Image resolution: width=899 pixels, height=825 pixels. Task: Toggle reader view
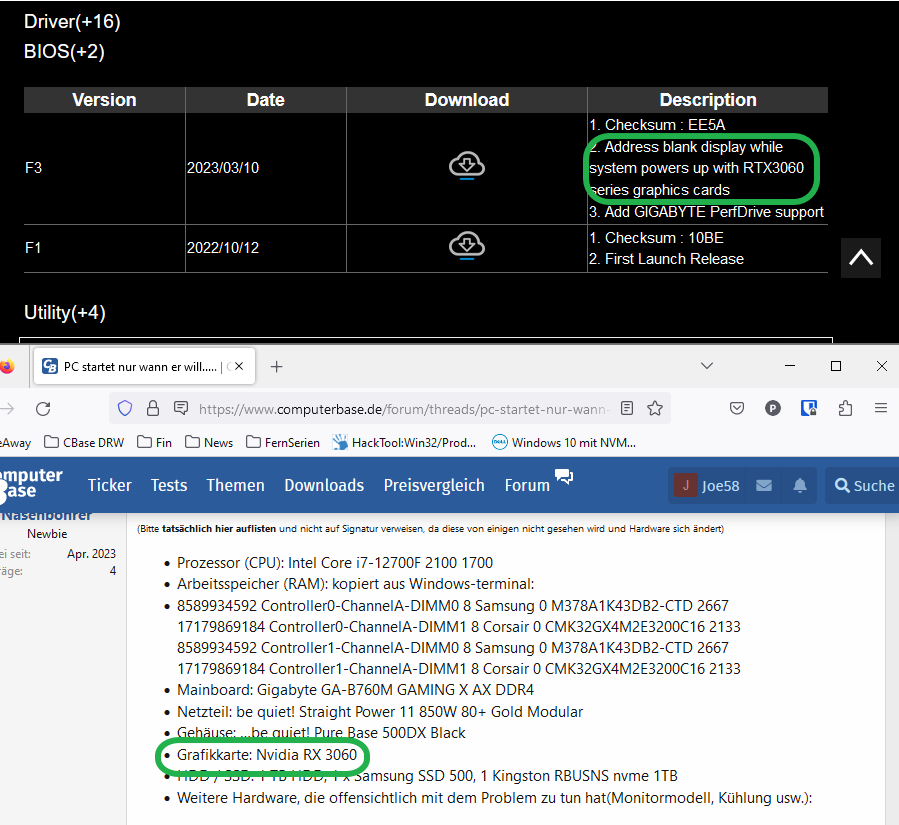coord(627,408)
